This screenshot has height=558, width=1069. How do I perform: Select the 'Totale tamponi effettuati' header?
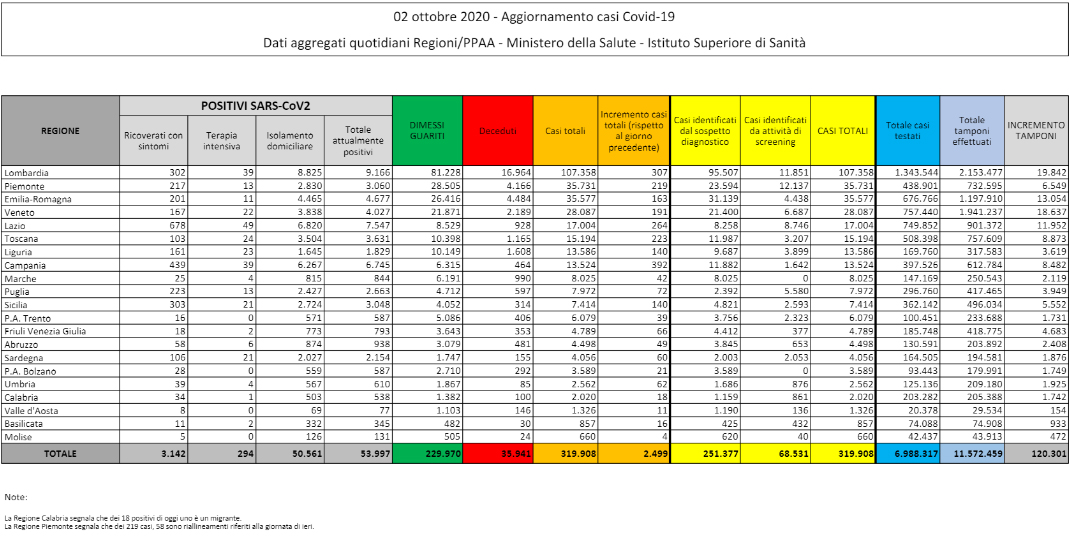coord(972,130)
